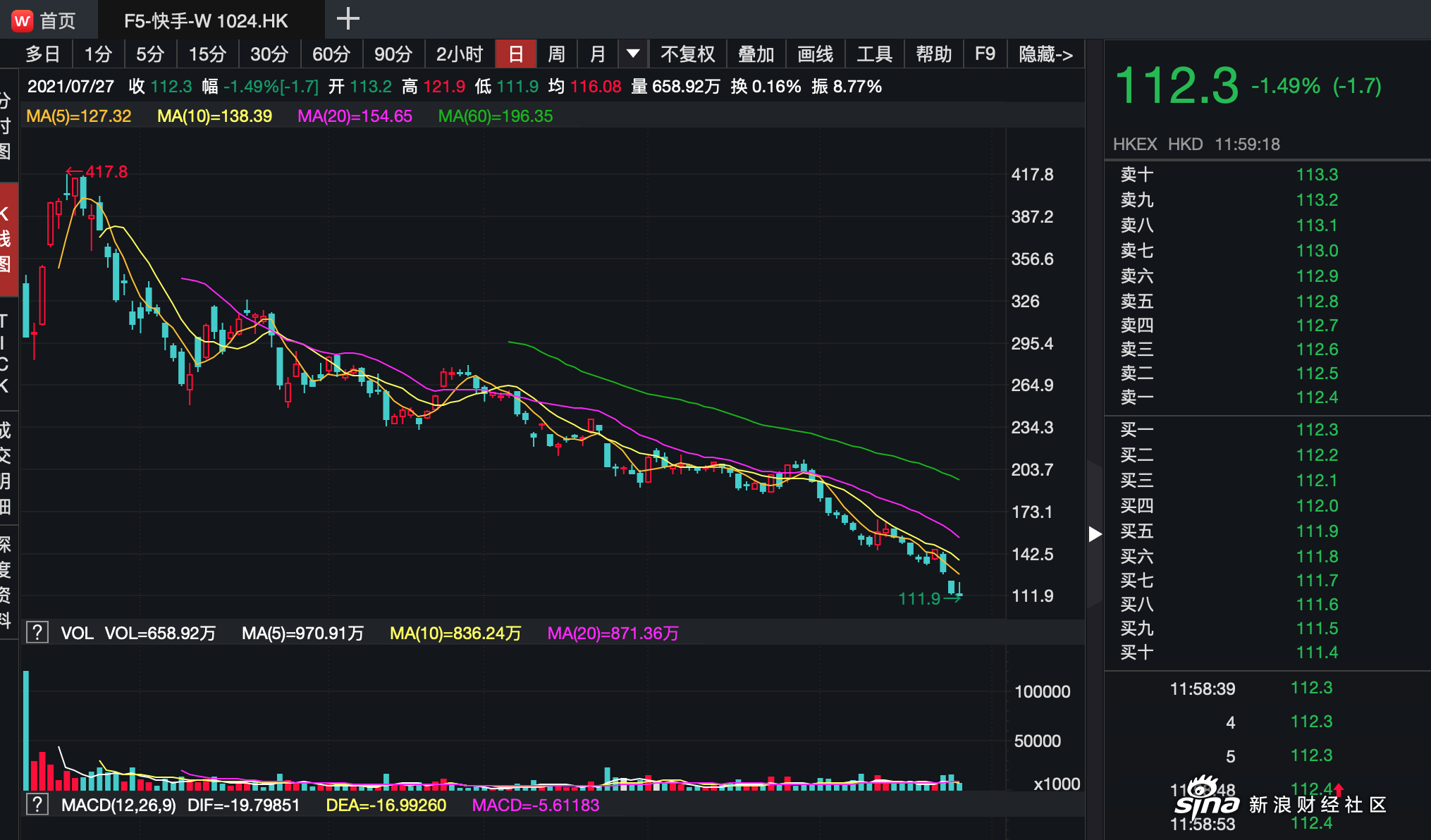Collapse quote panel with white triangle arrow
The image size is (1431, 840).
click(x=1095, y=534)
